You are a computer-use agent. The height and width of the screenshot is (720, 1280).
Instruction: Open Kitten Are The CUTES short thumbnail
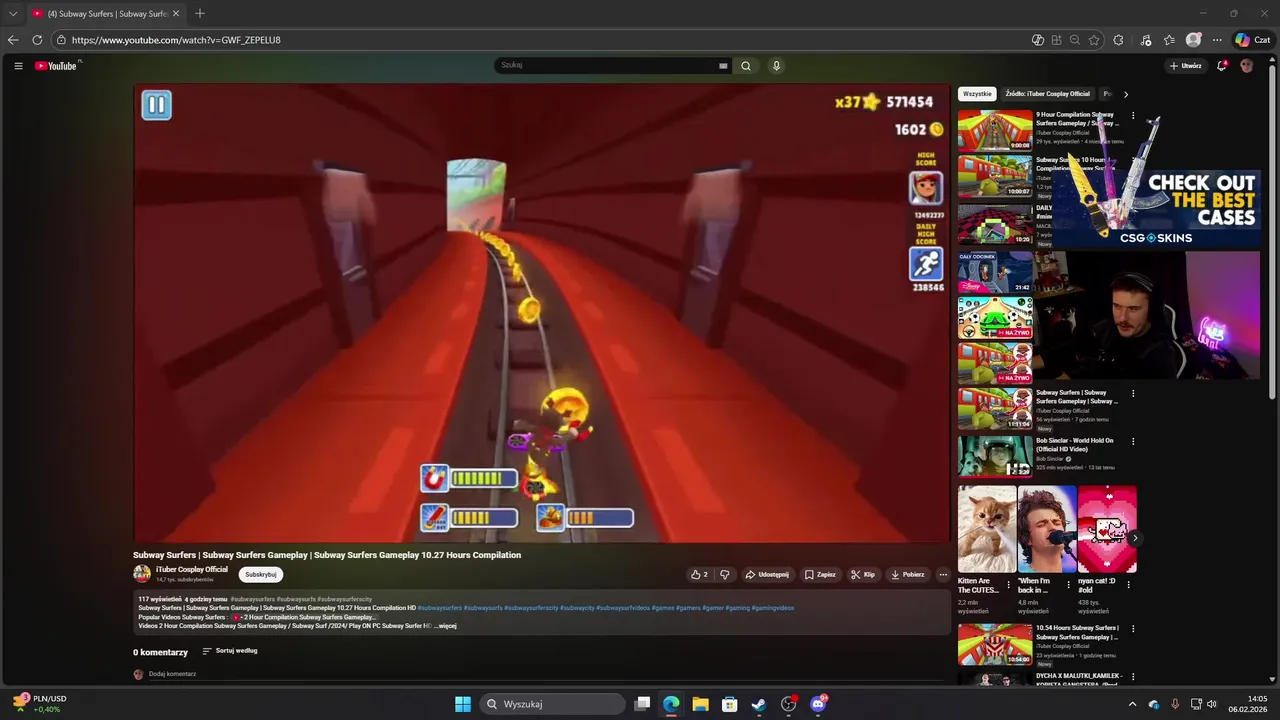(987, 529)
